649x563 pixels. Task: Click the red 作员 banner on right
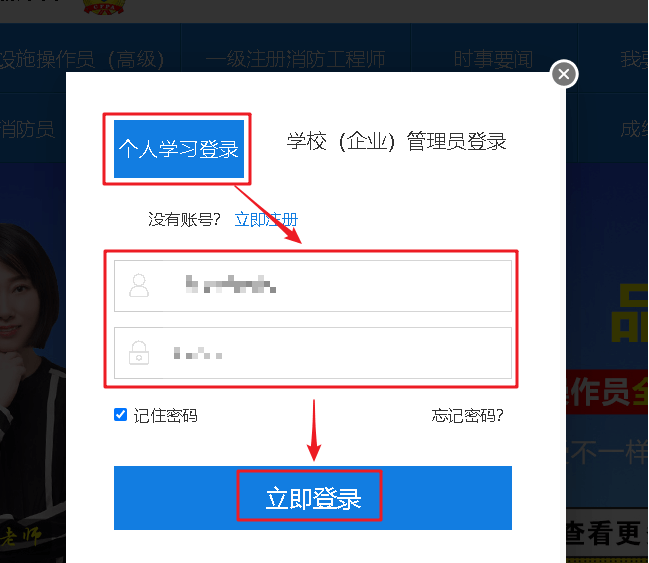[606, 392]
